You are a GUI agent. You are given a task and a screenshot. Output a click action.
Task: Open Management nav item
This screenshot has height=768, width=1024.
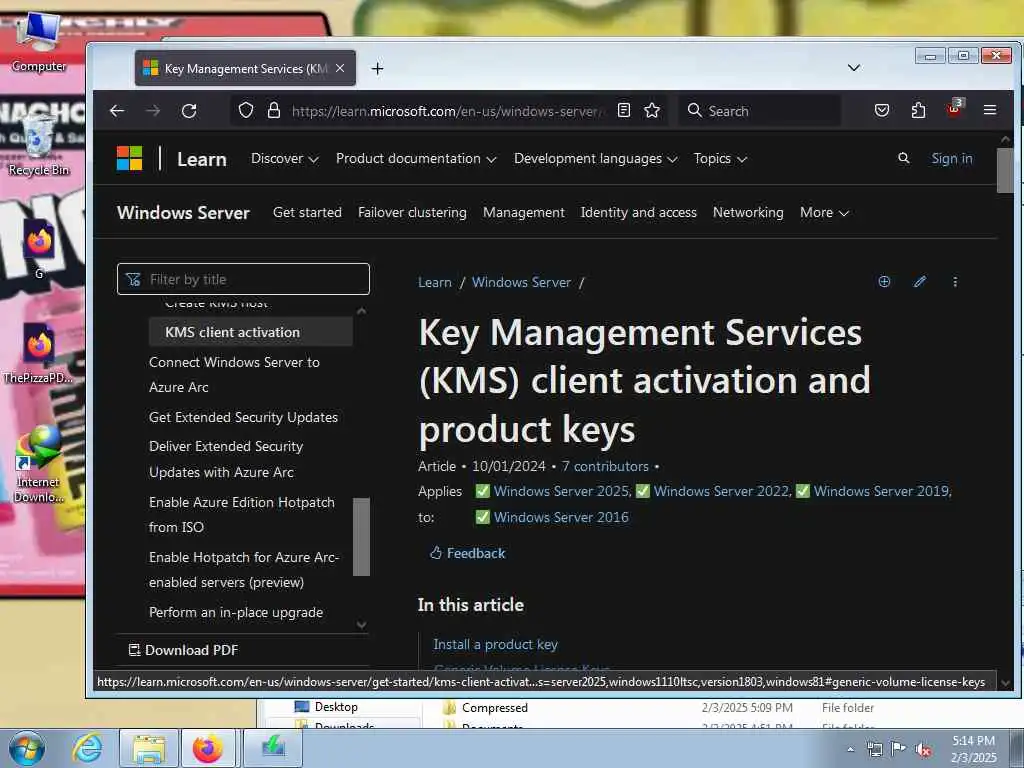tap(524, 212)
